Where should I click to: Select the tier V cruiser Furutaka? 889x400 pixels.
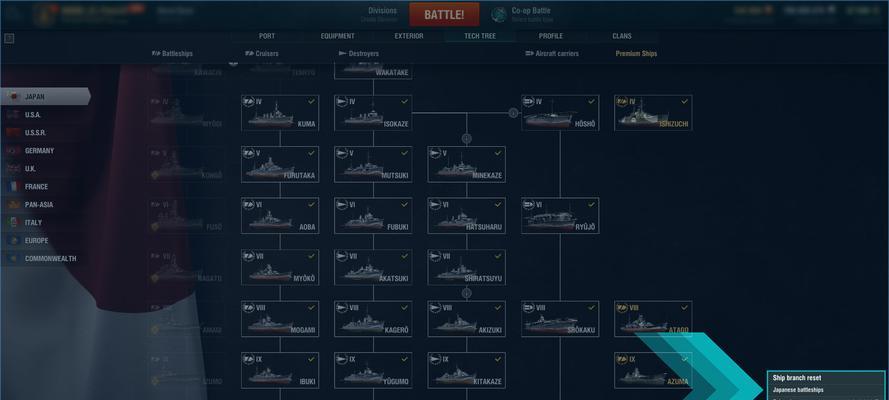[280, 164]
